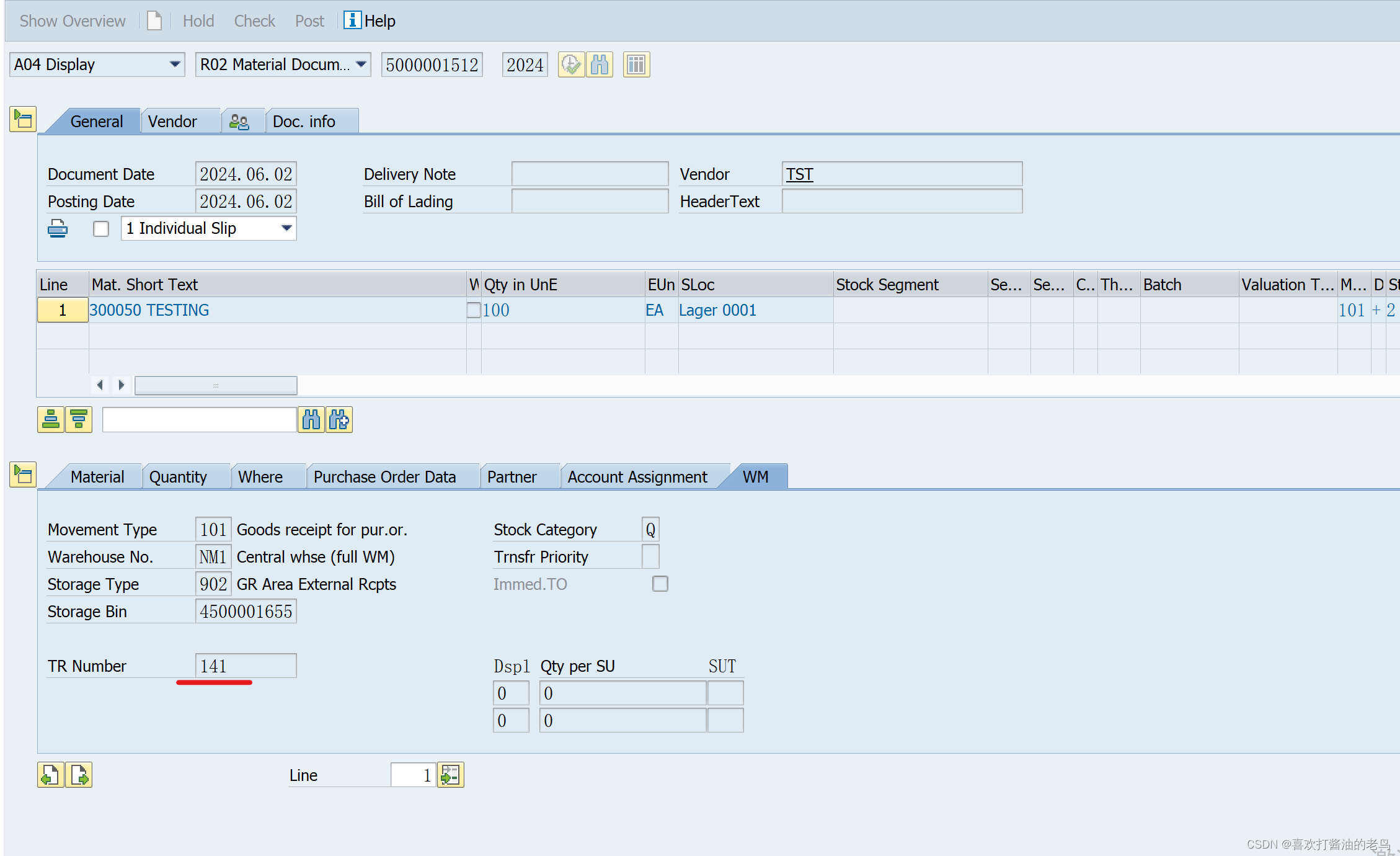Select the next item green arrow at the bottom
This screenshot has height=856, width=1400.
[79, 775]
